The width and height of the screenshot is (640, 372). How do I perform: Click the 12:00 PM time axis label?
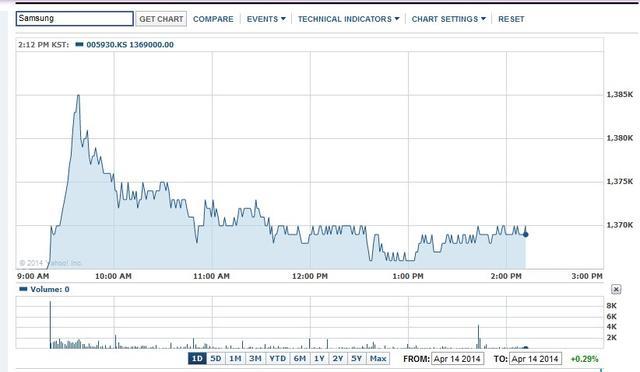tap(310, 276)
